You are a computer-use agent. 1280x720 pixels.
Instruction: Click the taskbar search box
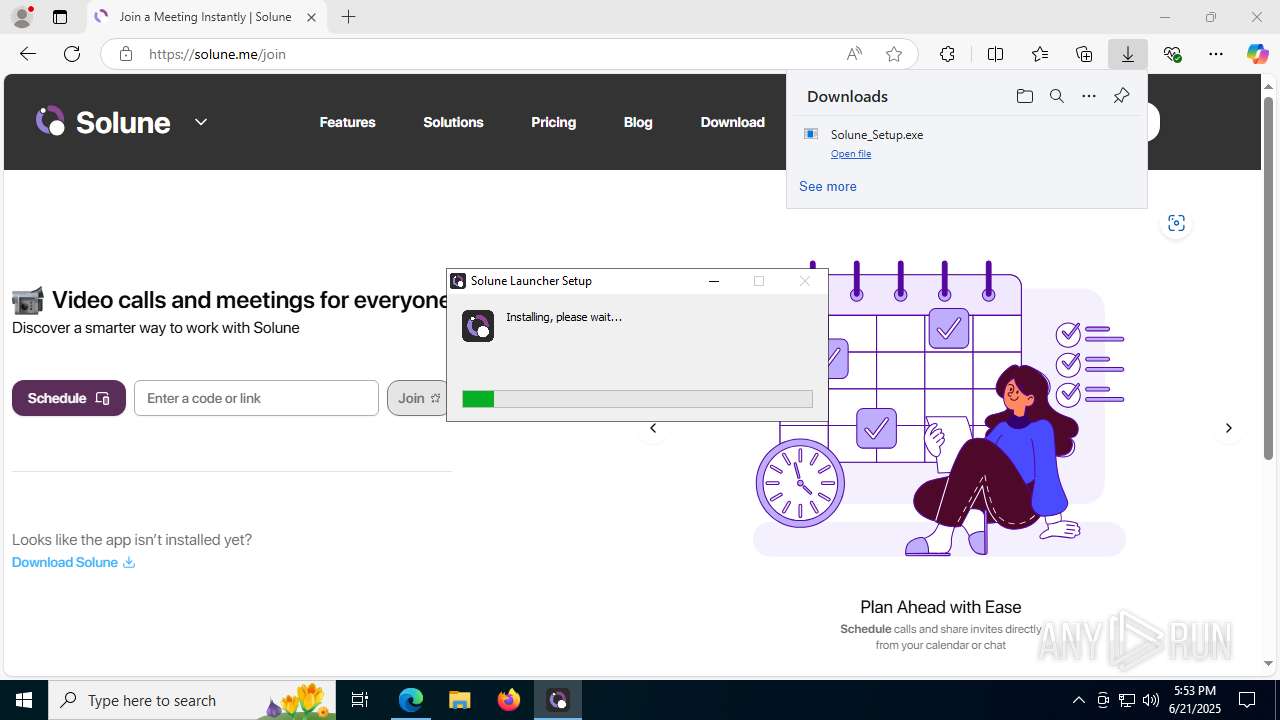click(x=192, y=700)
